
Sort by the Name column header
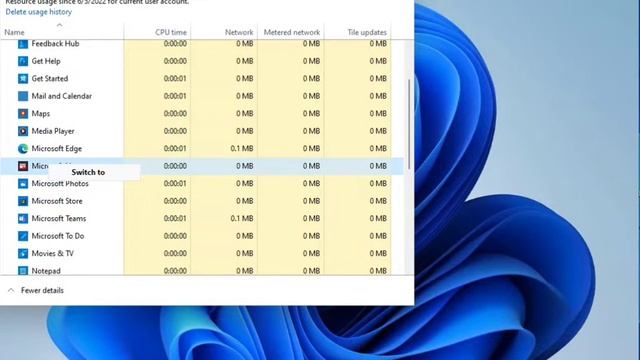[x=14, y=32]
